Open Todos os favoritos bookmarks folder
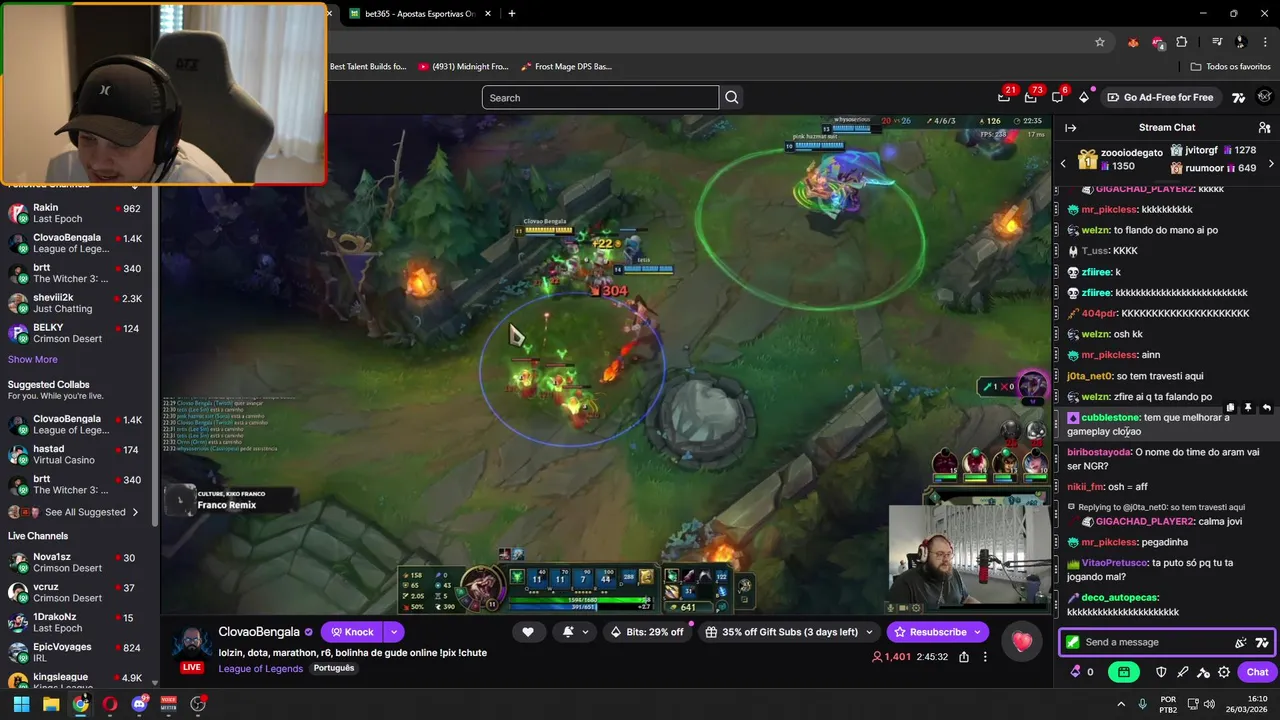The height and width of the screenshot is (720, 1280). pos(1230,67)
